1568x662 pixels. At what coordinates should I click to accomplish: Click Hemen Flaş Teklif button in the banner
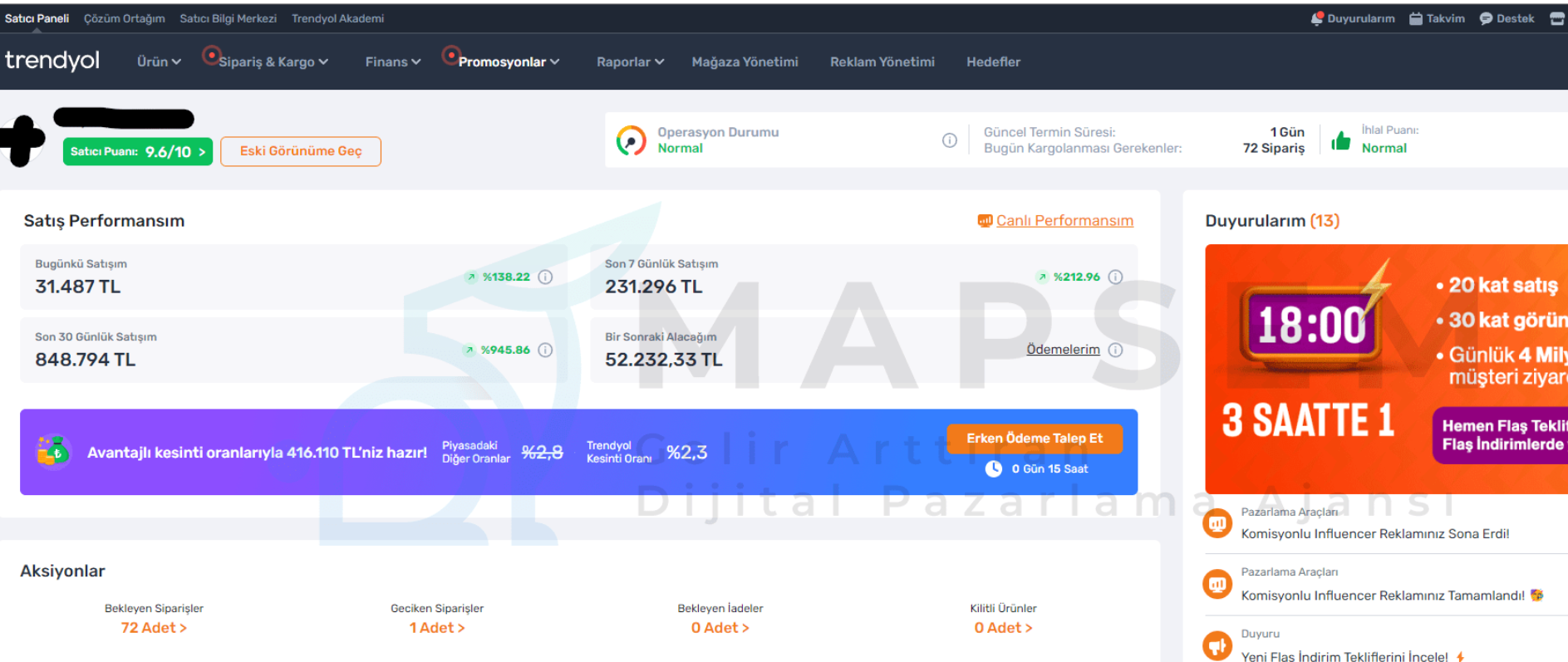tap(1500, 435)
